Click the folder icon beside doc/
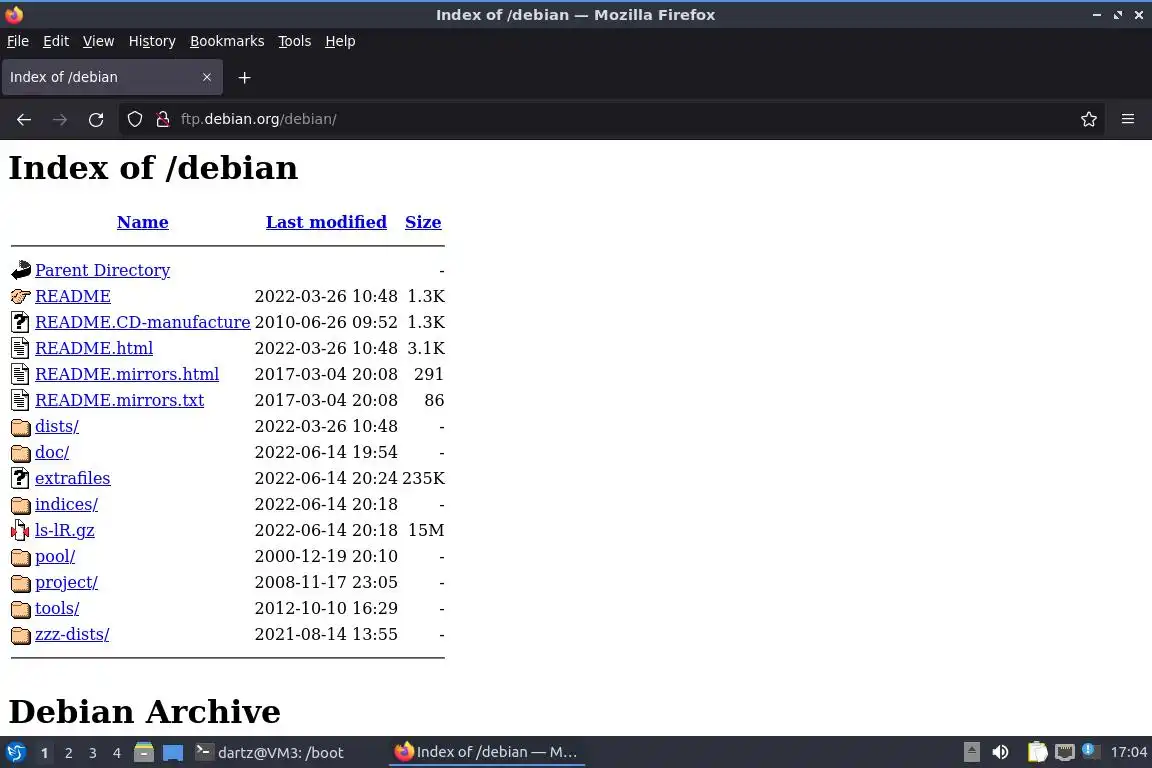1152x768 pixels. [21, 453]
